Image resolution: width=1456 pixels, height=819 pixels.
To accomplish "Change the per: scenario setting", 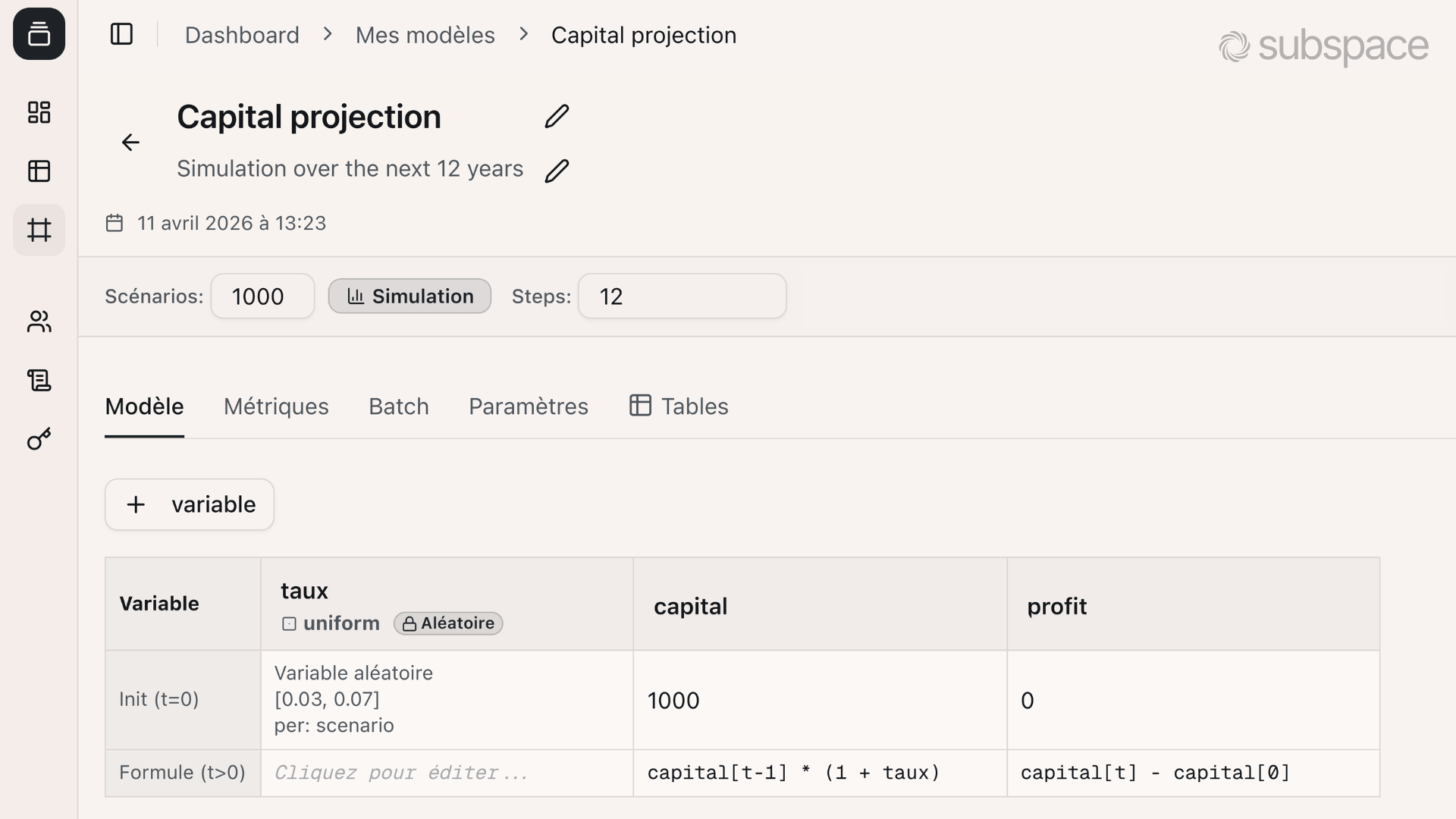I will click(x=334, y=725).
